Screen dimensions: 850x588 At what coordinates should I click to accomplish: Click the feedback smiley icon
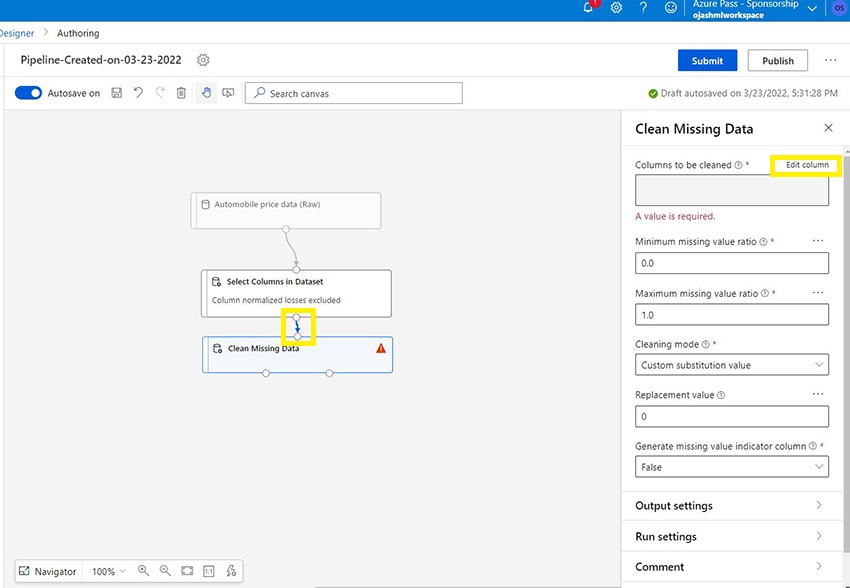pos(671,8)
